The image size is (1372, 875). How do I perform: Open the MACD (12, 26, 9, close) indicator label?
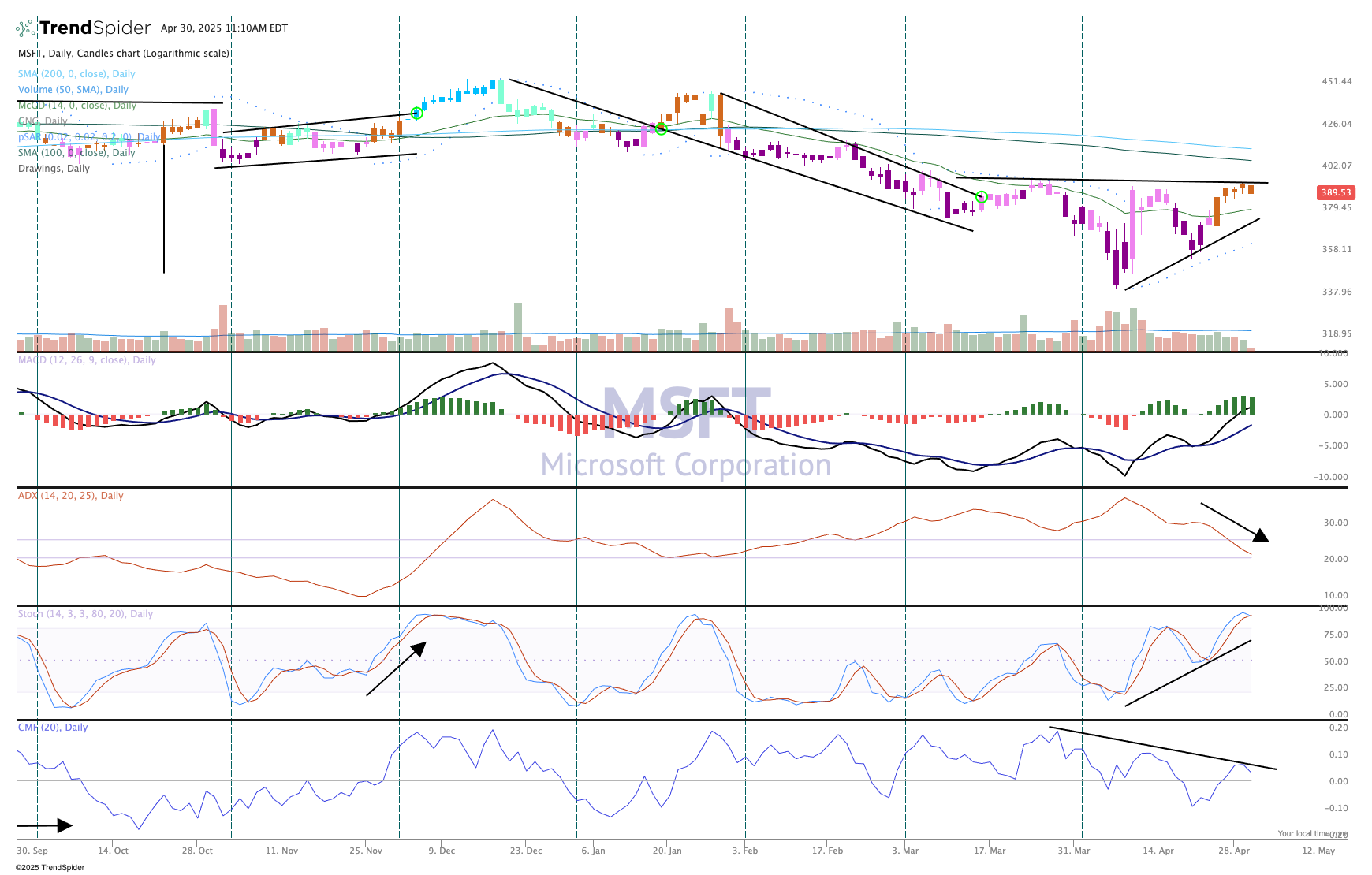(87, 360)
